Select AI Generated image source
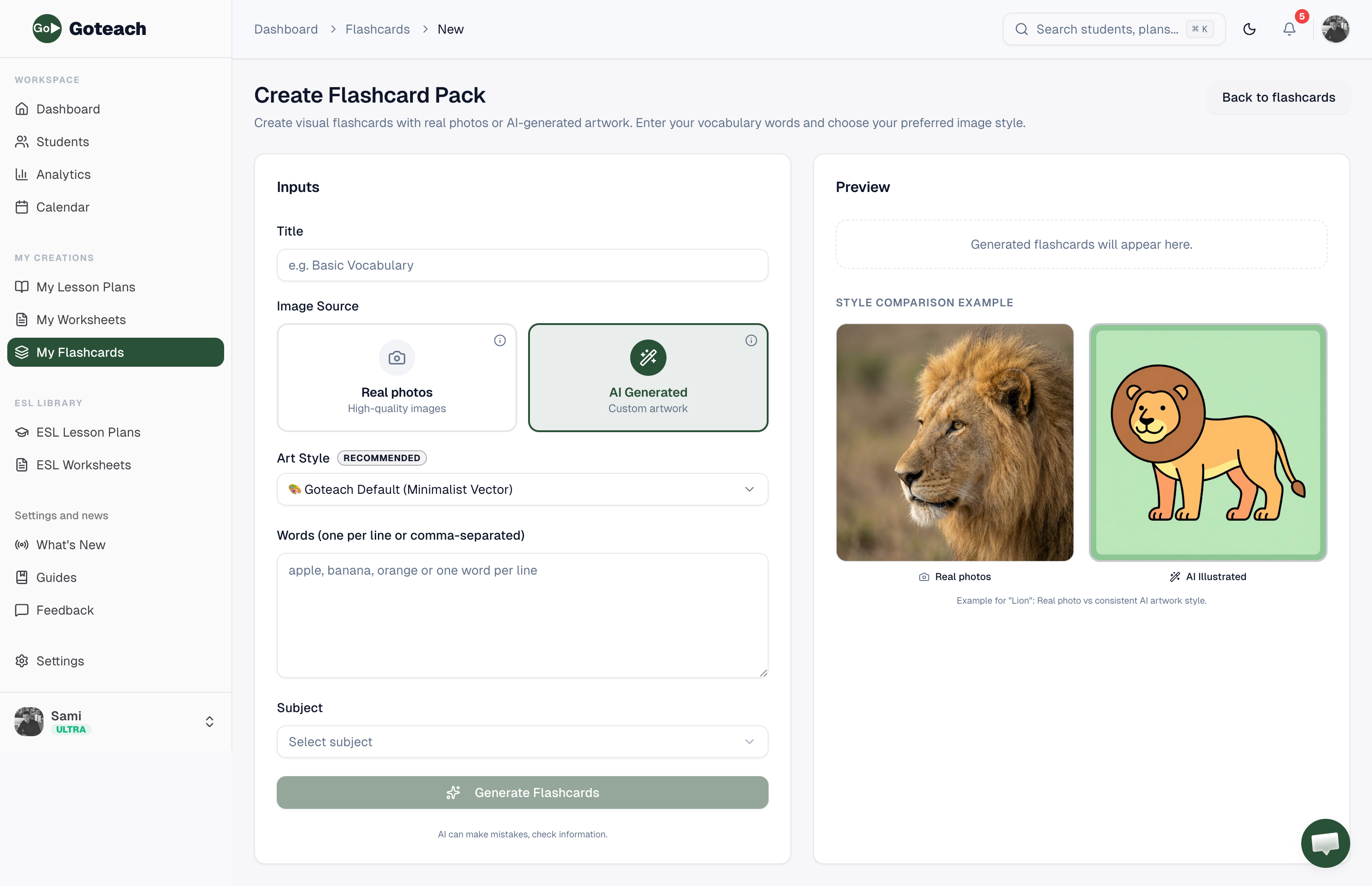This screenshot has width=1372, height=886. tap(648, 378)
